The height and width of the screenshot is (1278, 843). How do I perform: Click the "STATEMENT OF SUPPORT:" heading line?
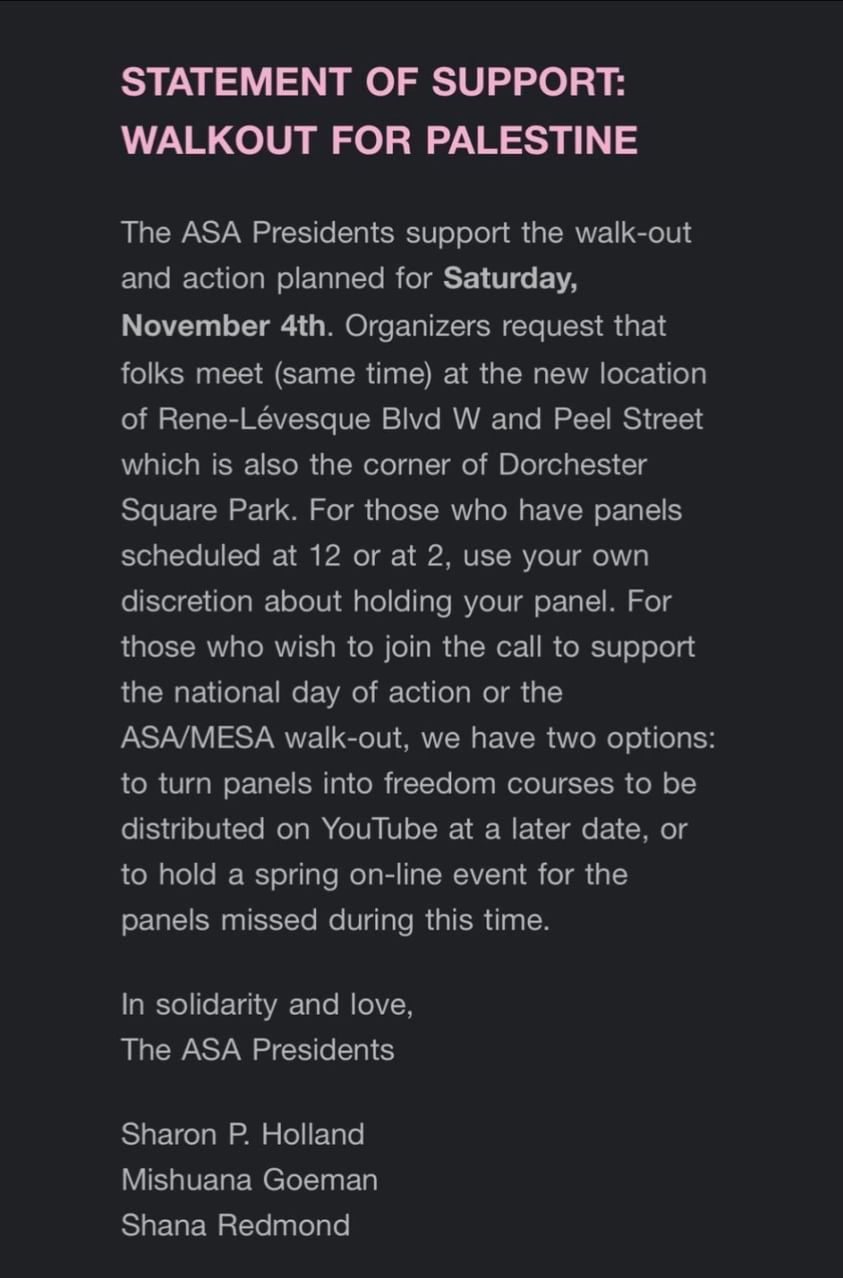pos(373,82)
